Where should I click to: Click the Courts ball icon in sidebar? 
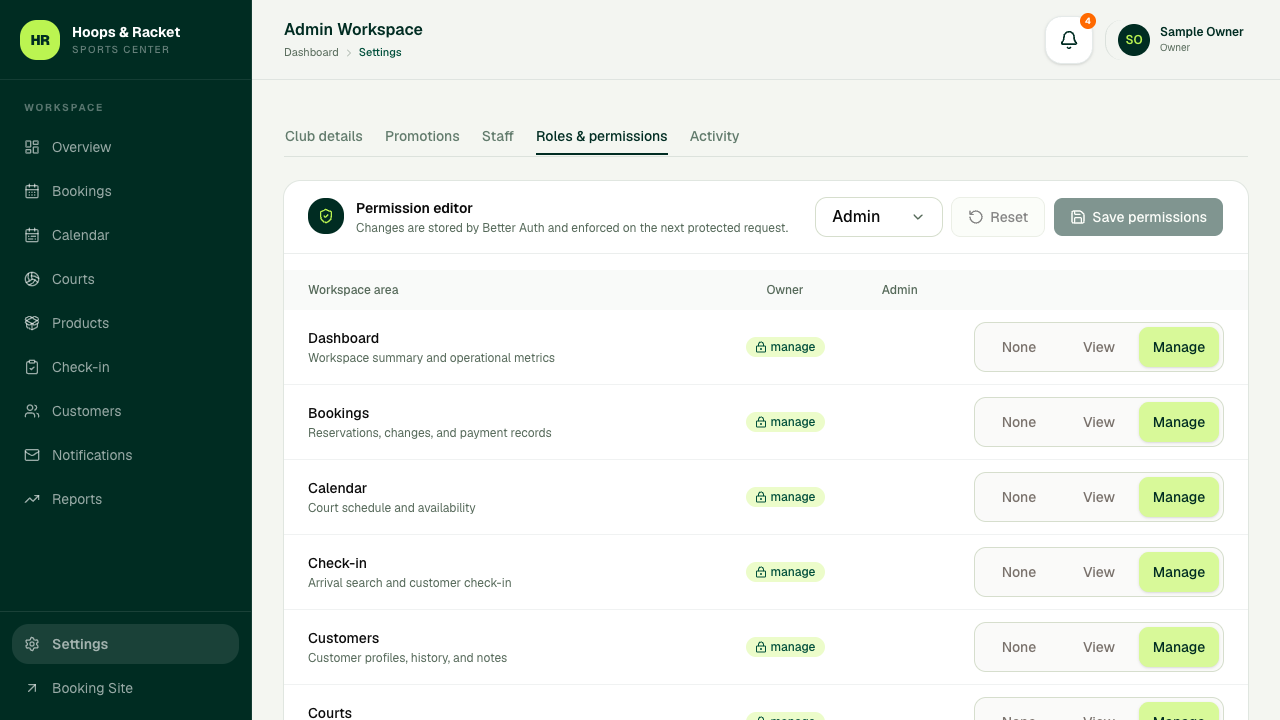32,279
